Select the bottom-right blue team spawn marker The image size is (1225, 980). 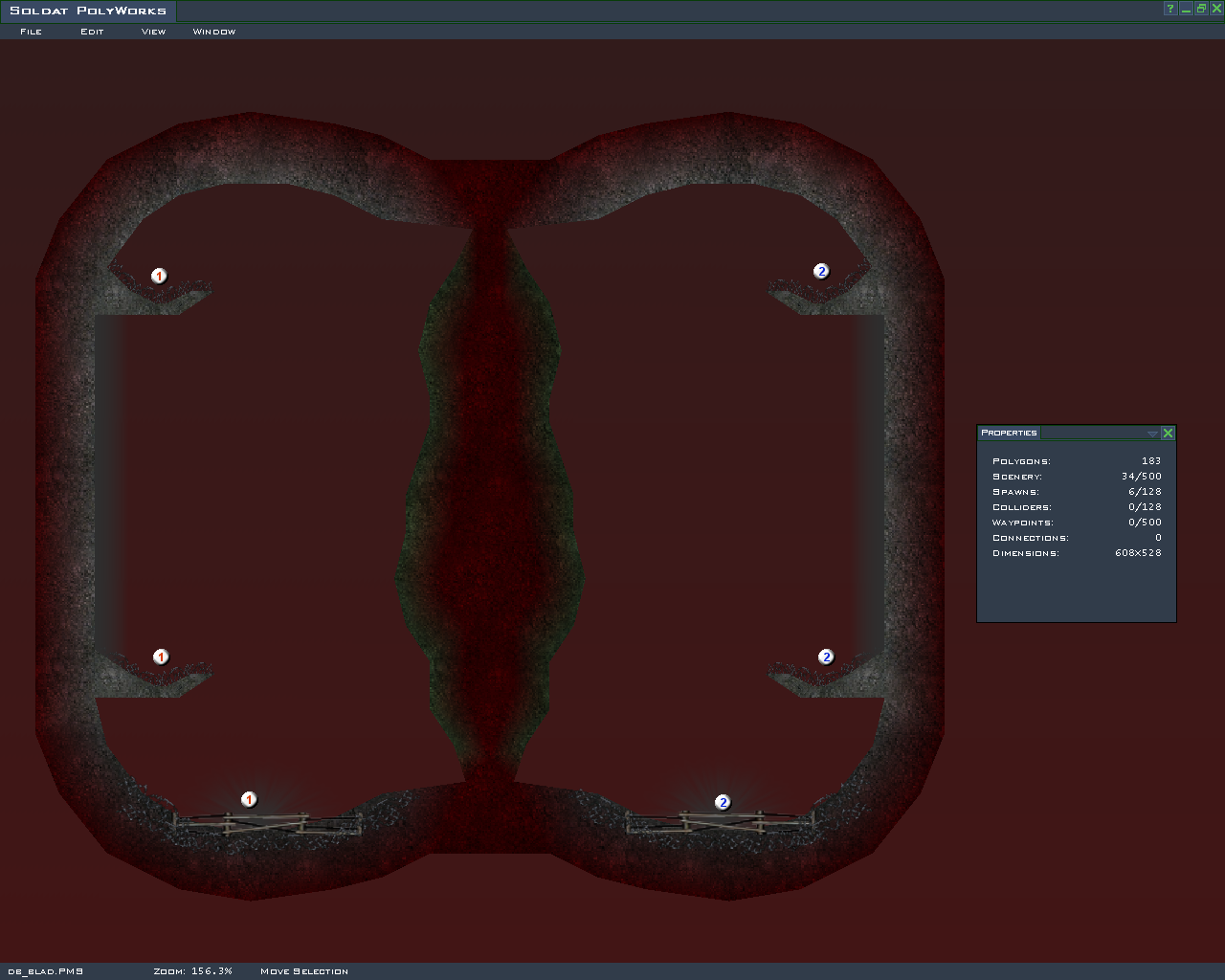[x=723, y=802]
